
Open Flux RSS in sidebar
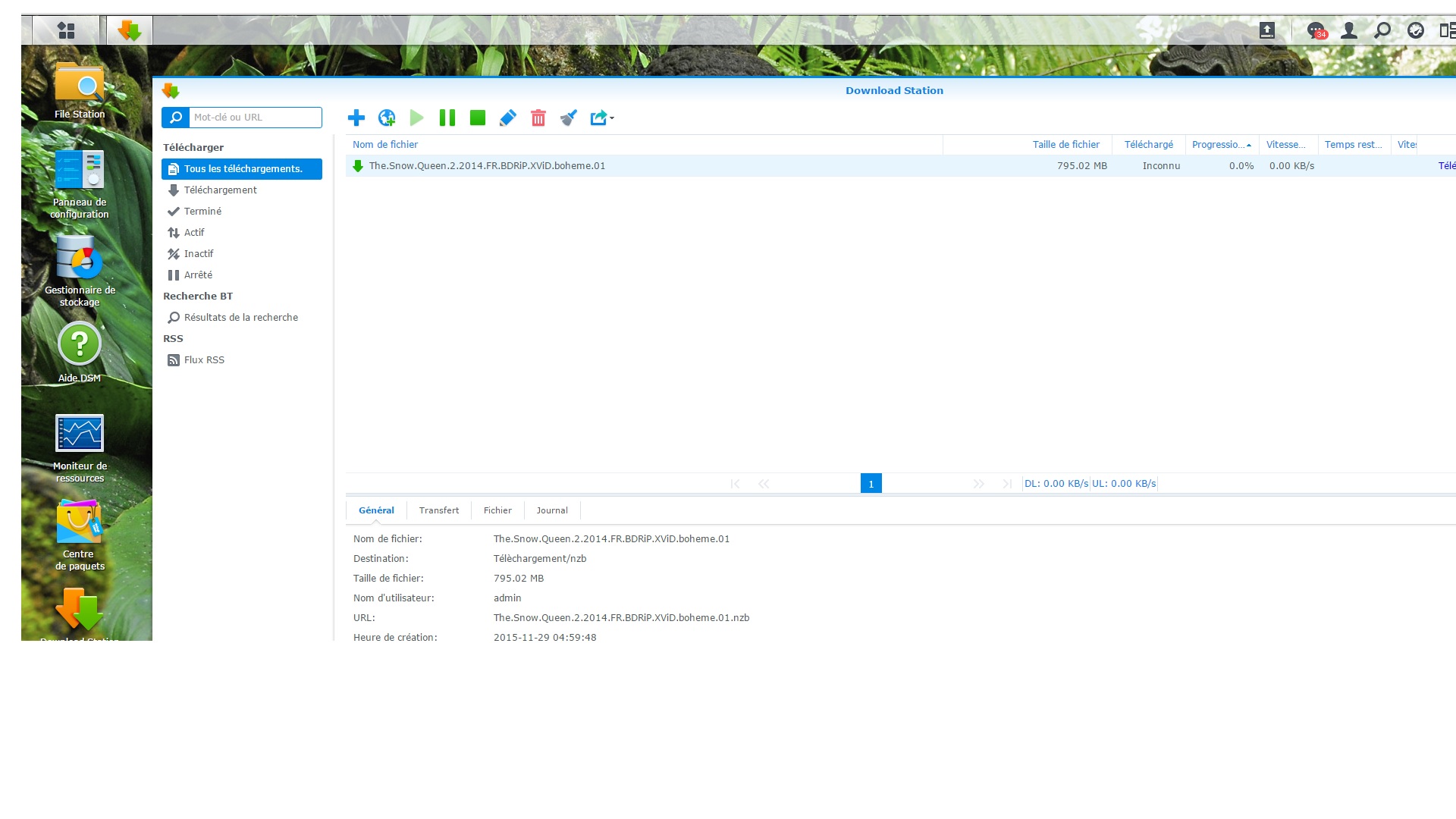tap(204, 360)
